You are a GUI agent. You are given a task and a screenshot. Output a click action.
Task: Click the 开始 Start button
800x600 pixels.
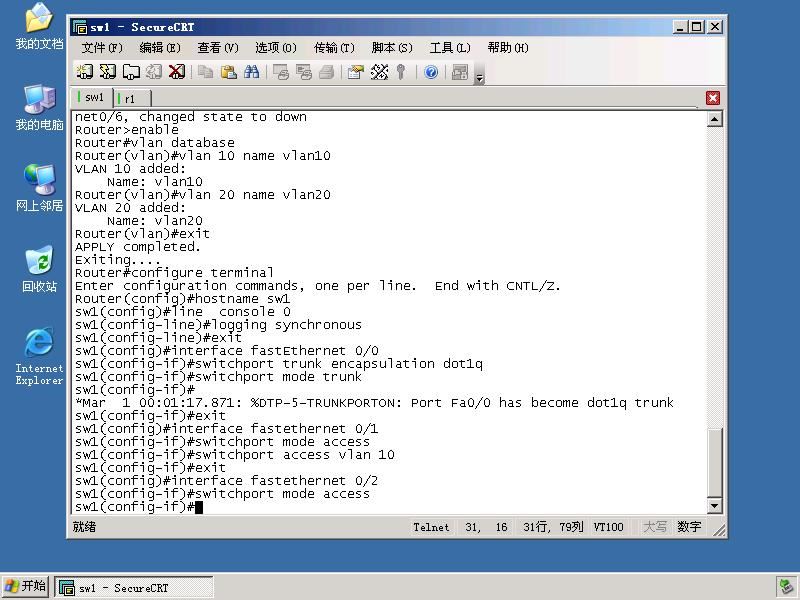click(24, 587)
